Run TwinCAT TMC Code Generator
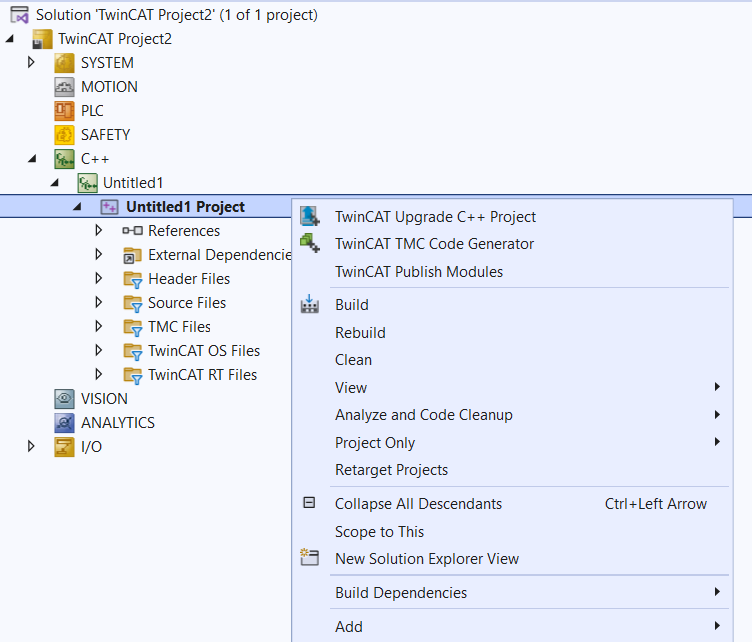 (512, 244)
